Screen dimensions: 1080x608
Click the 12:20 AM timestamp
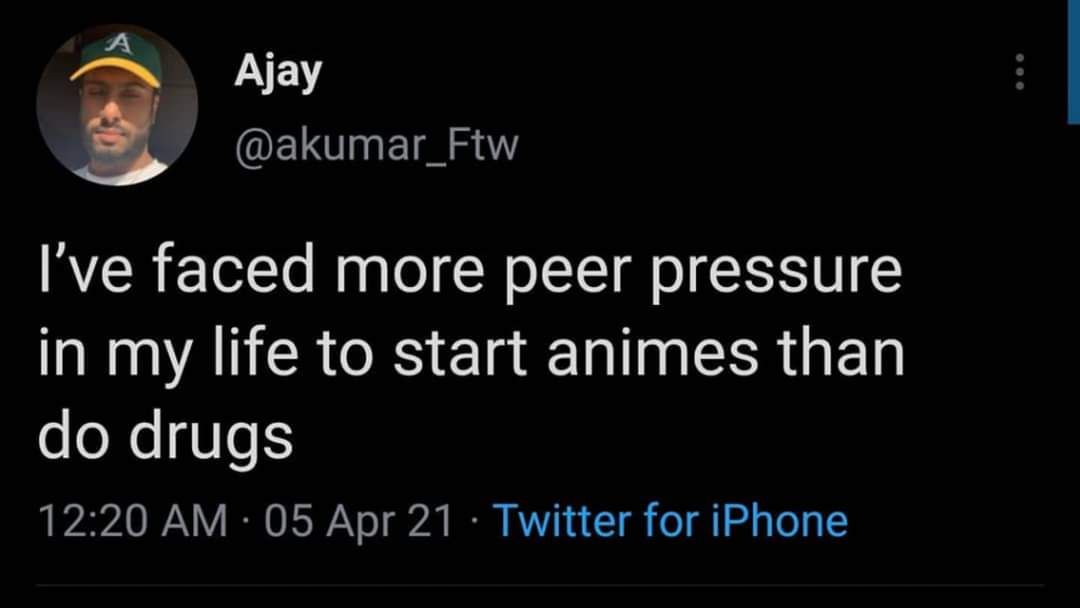click(132, 521)
